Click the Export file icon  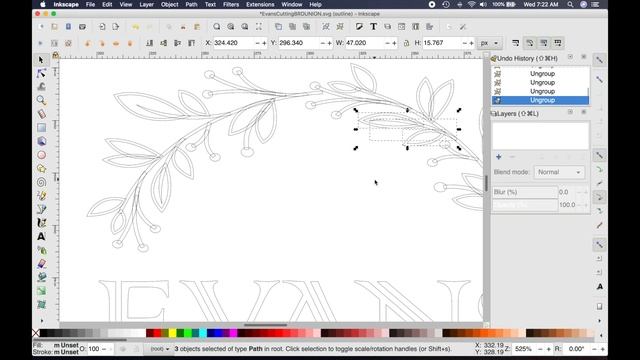[116, 27]
